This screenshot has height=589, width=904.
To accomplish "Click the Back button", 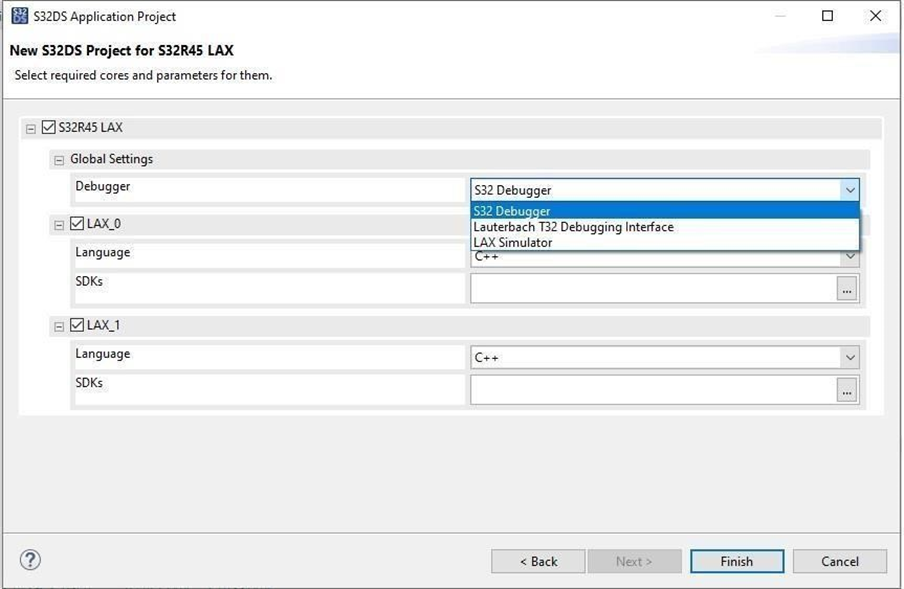I will [537, 561].
